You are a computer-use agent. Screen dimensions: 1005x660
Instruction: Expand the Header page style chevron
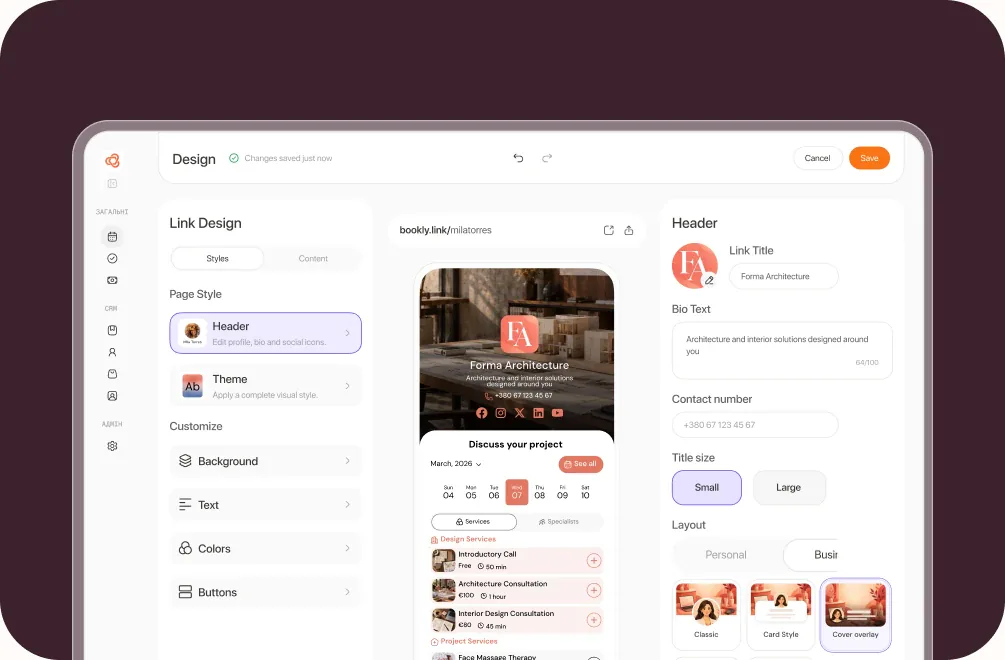347,333
